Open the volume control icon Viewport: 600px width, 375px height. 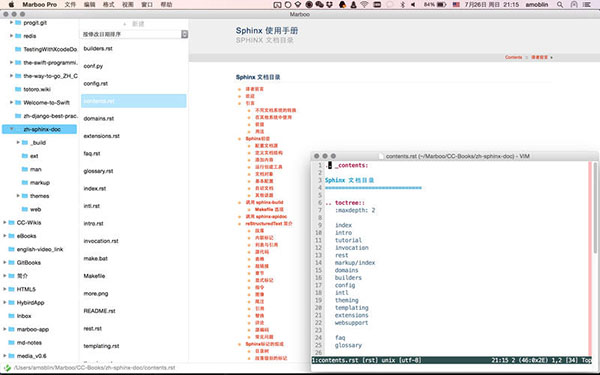click(413, 5)
